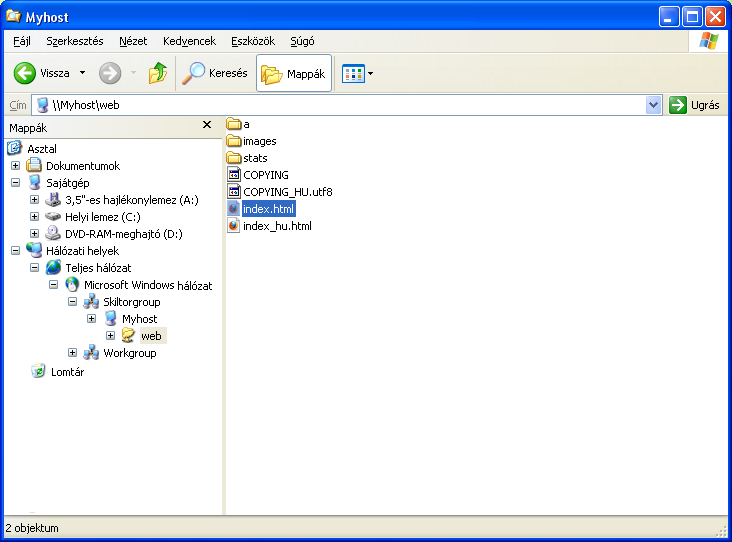732x542 pixels.
Task: Click the computer icon in address bar
Action: (x=42, y=105)
